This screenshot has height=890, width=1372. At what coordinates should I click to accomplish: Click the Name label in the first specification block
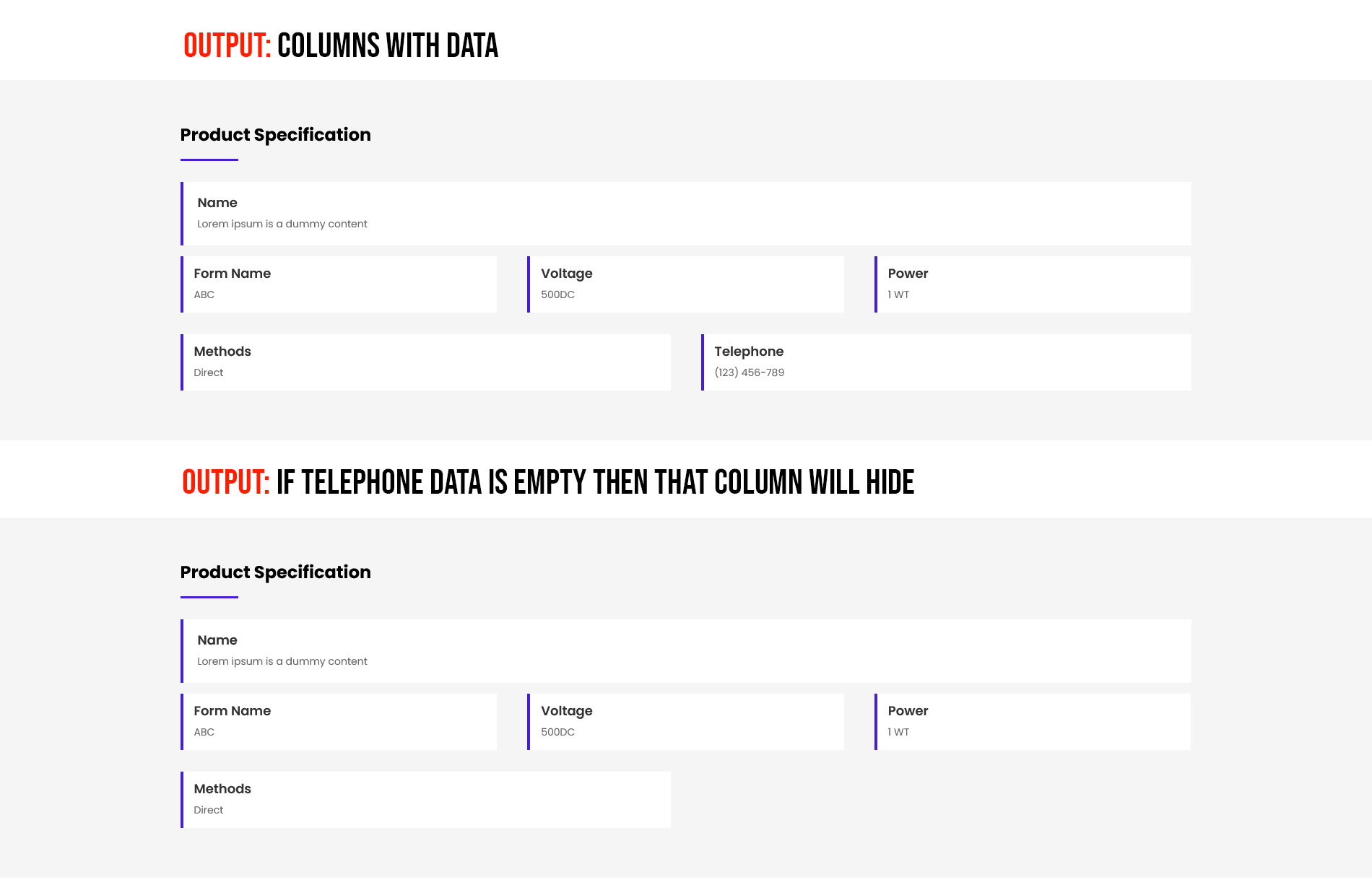[217, 203]
